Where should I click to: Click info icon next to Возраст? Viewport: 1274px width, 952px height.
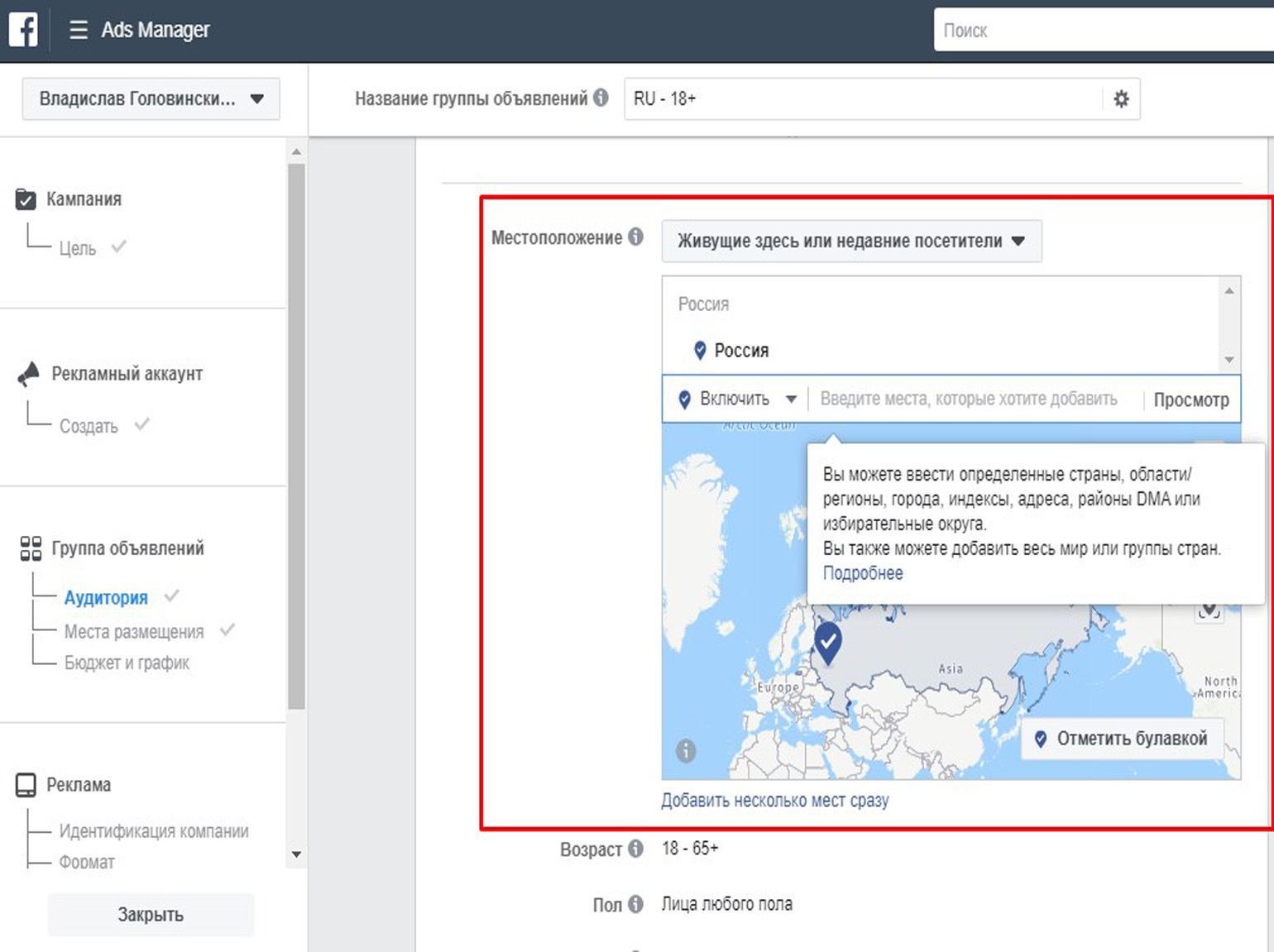tap(635, 849)
